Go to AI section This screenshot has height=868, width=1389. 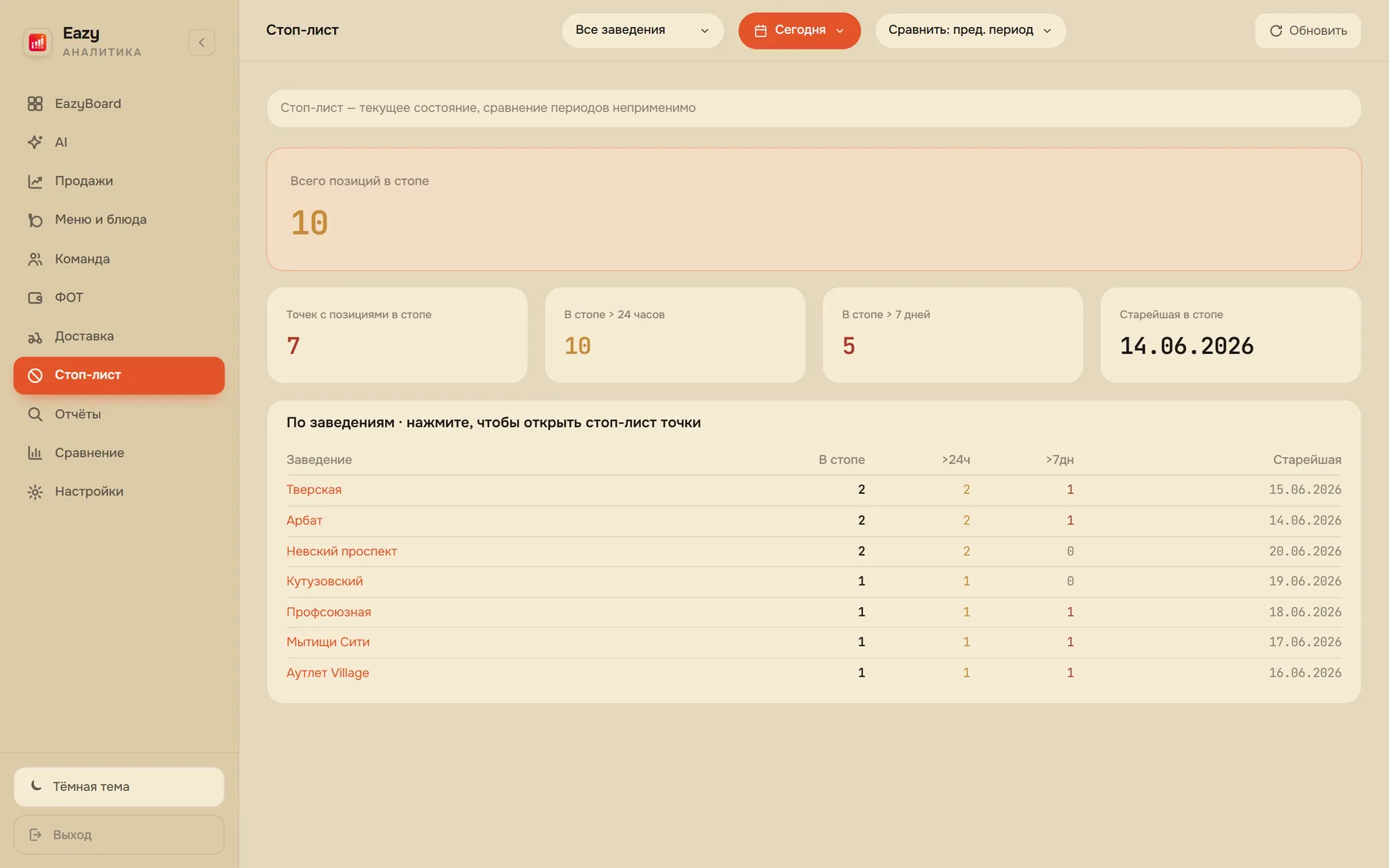[119, 142]
